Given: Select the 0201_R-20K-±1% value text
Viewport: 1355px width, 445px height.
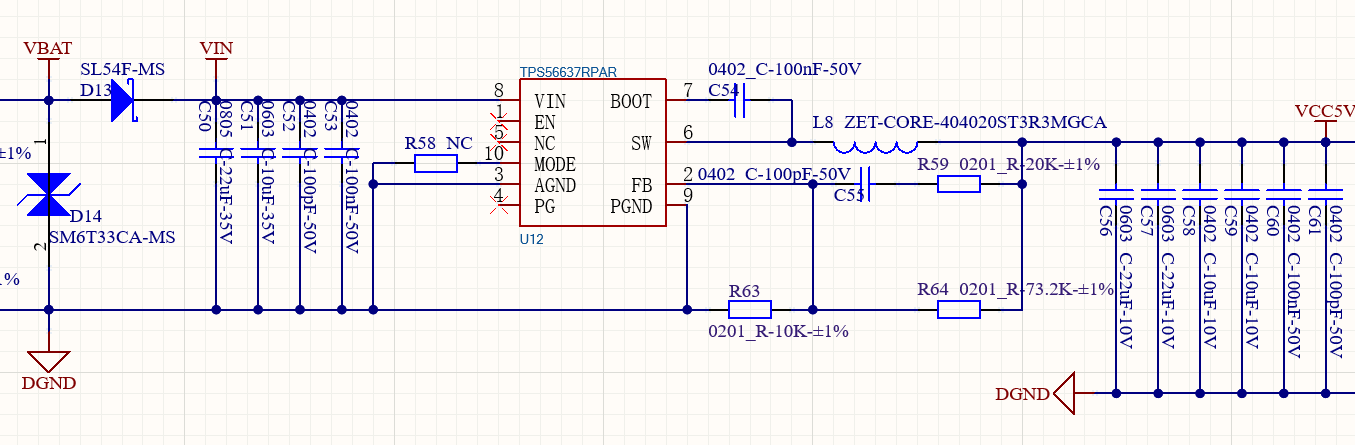Looking at the screenshot, I should pos(1030,163).
